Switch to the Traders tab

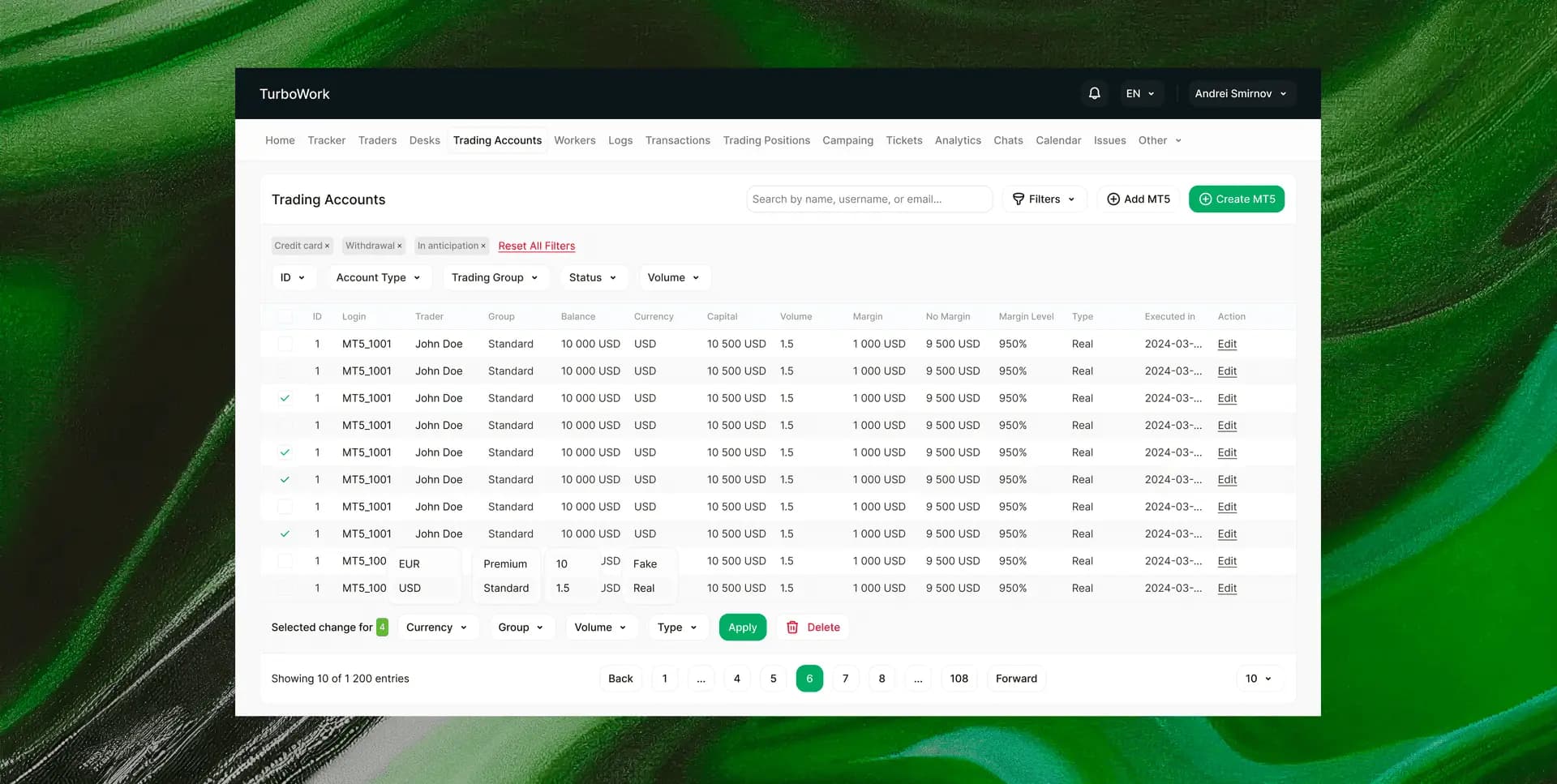tap(378, 140)
